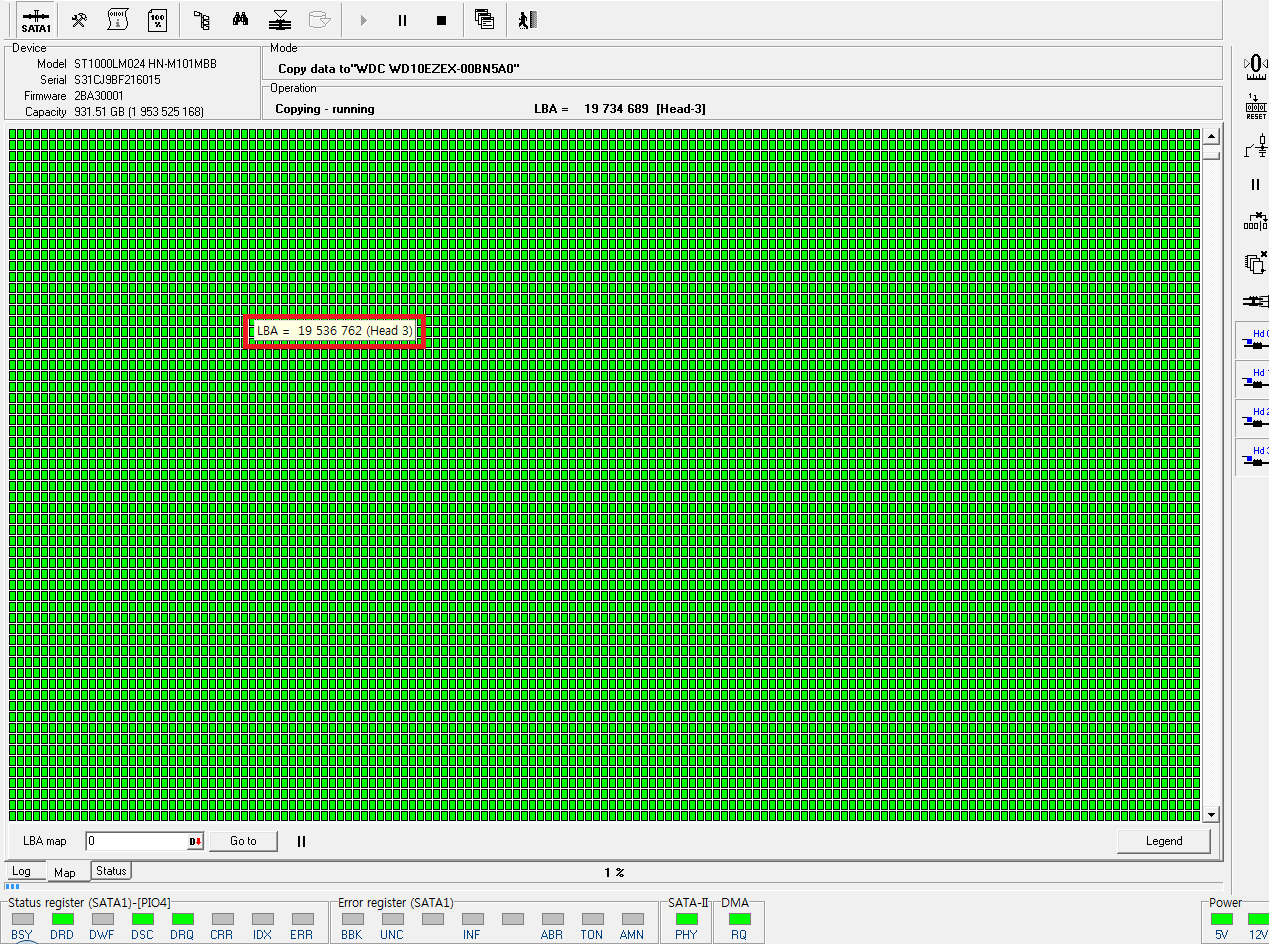
Task: Click the scroll-up arrow of the map
Action: click(1211, 137)
